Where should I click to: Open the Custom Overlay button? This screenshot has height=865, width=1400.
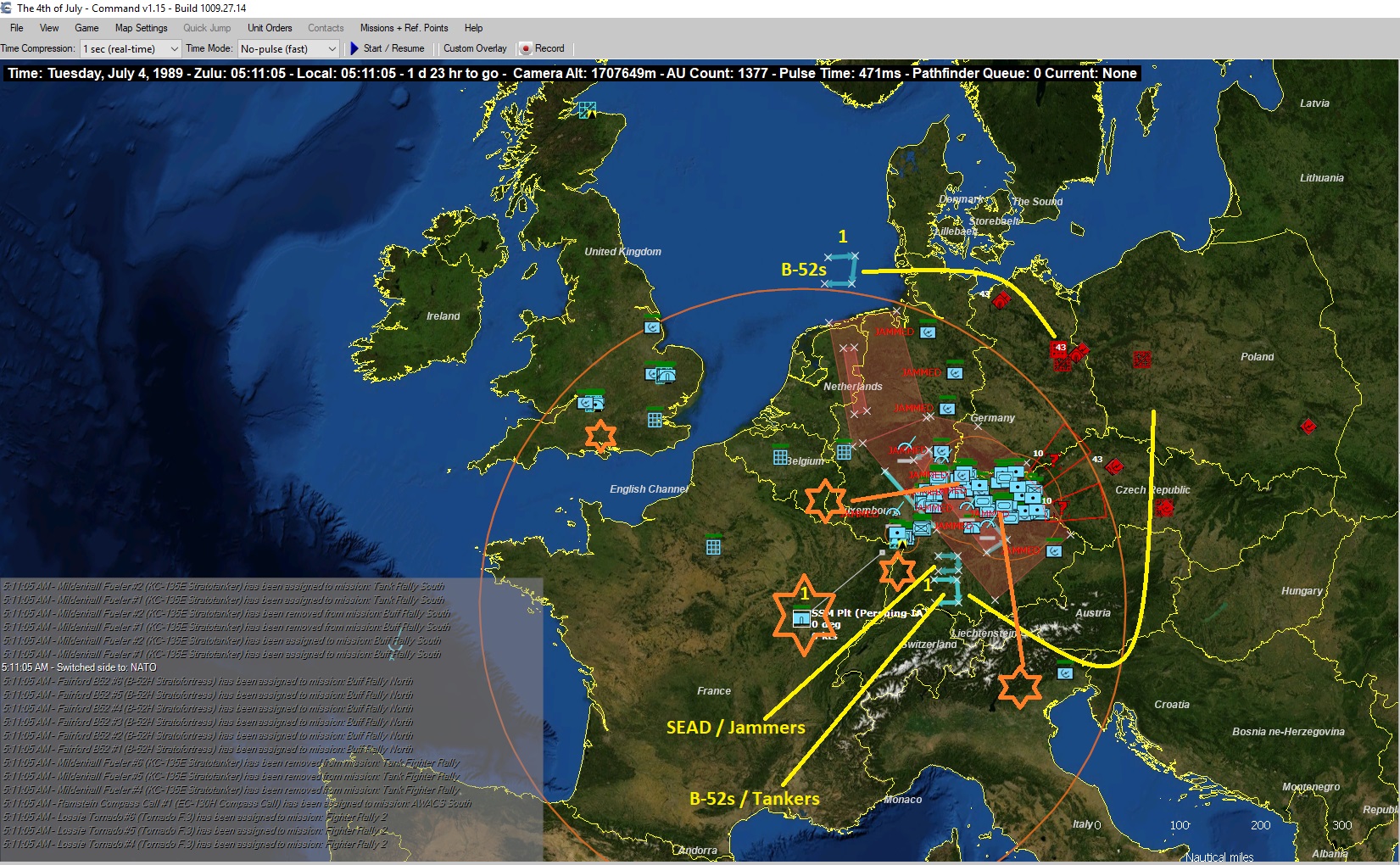tap(475, 48)
